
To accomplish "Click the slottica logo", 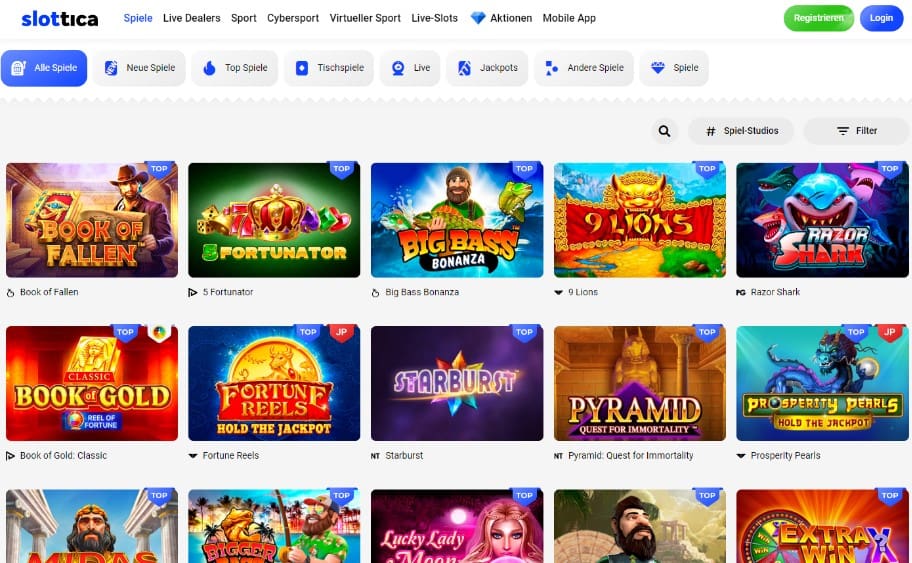I will pos(60,19).
